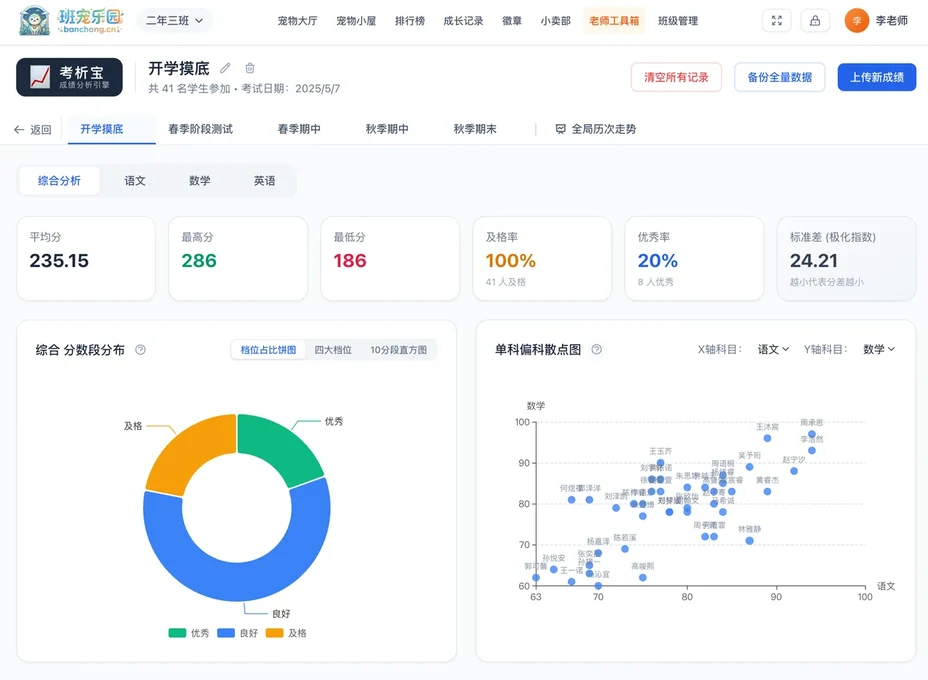Click 李老师 username text
Image resolution: width=928 pixels, height=680 pixels.
(x=891, y=21)
